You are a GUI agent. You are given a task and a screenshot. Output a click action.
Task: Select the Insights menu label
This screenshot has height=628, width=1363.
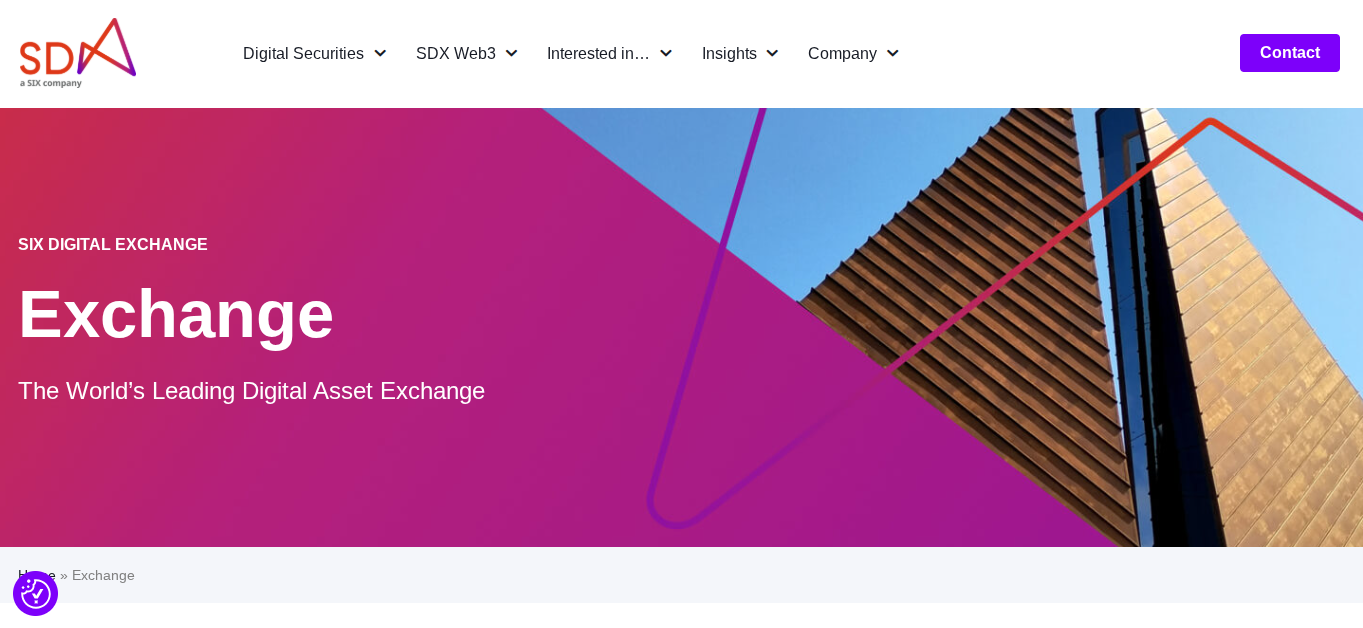729,54
